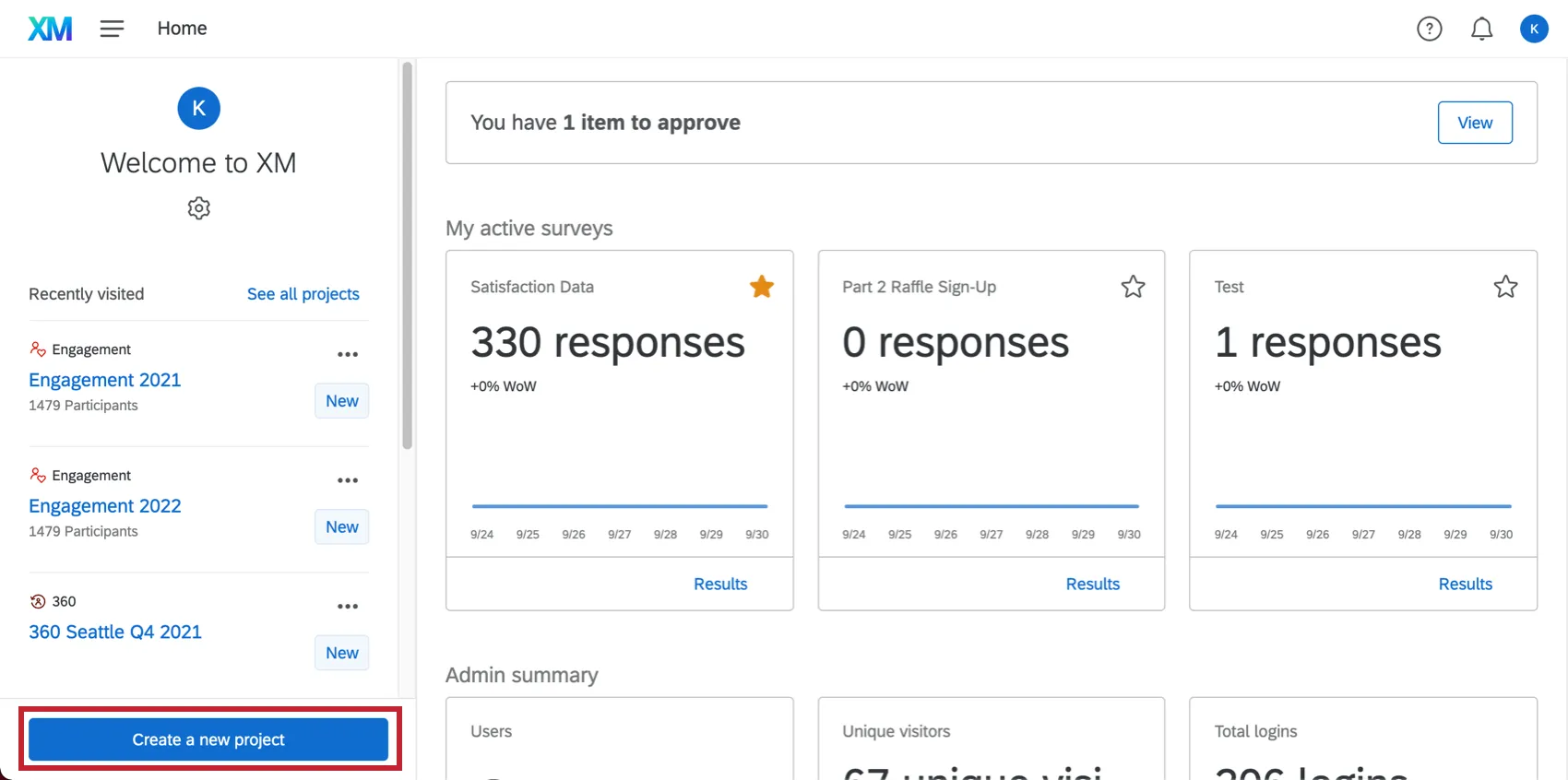The image size is (1568, 780).
Task: Open the 360 Seattle Q4 2021 project
Action: coord(115,632)
